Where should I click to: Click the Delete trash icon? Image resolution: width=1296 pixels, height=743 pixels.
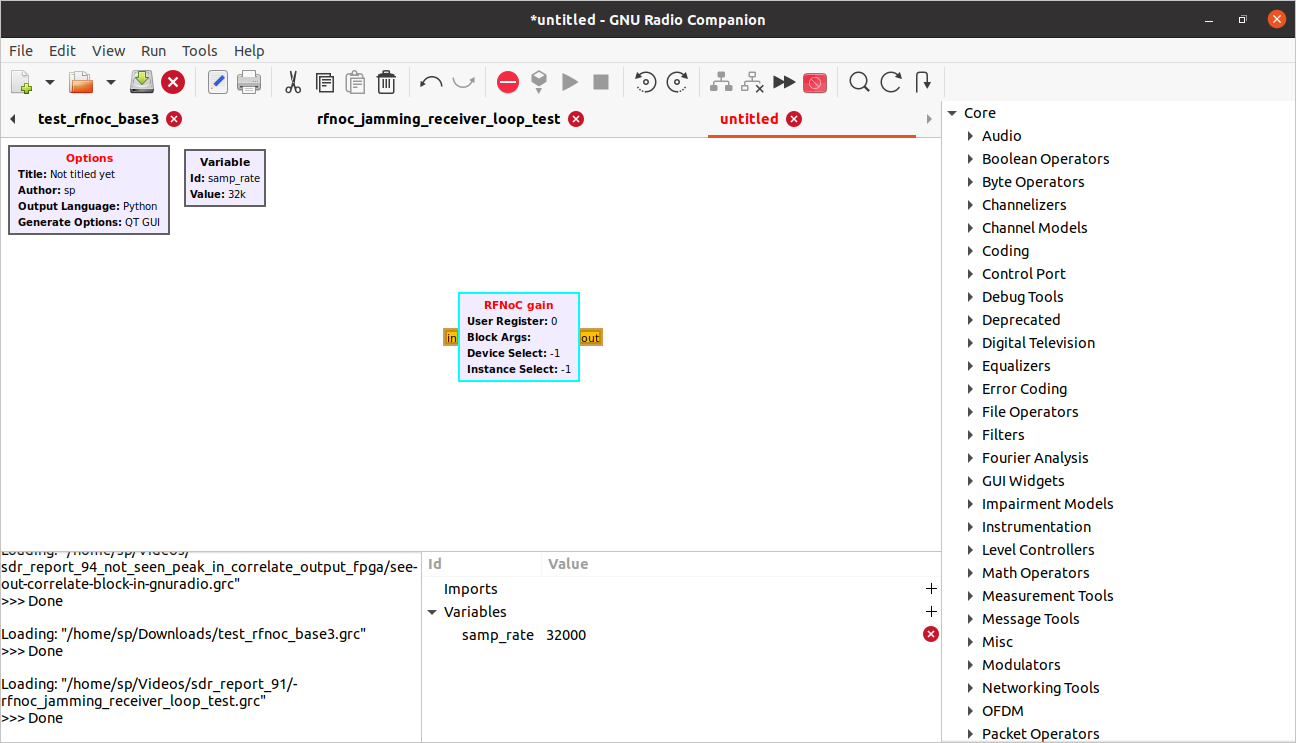(x=387, y=82)
